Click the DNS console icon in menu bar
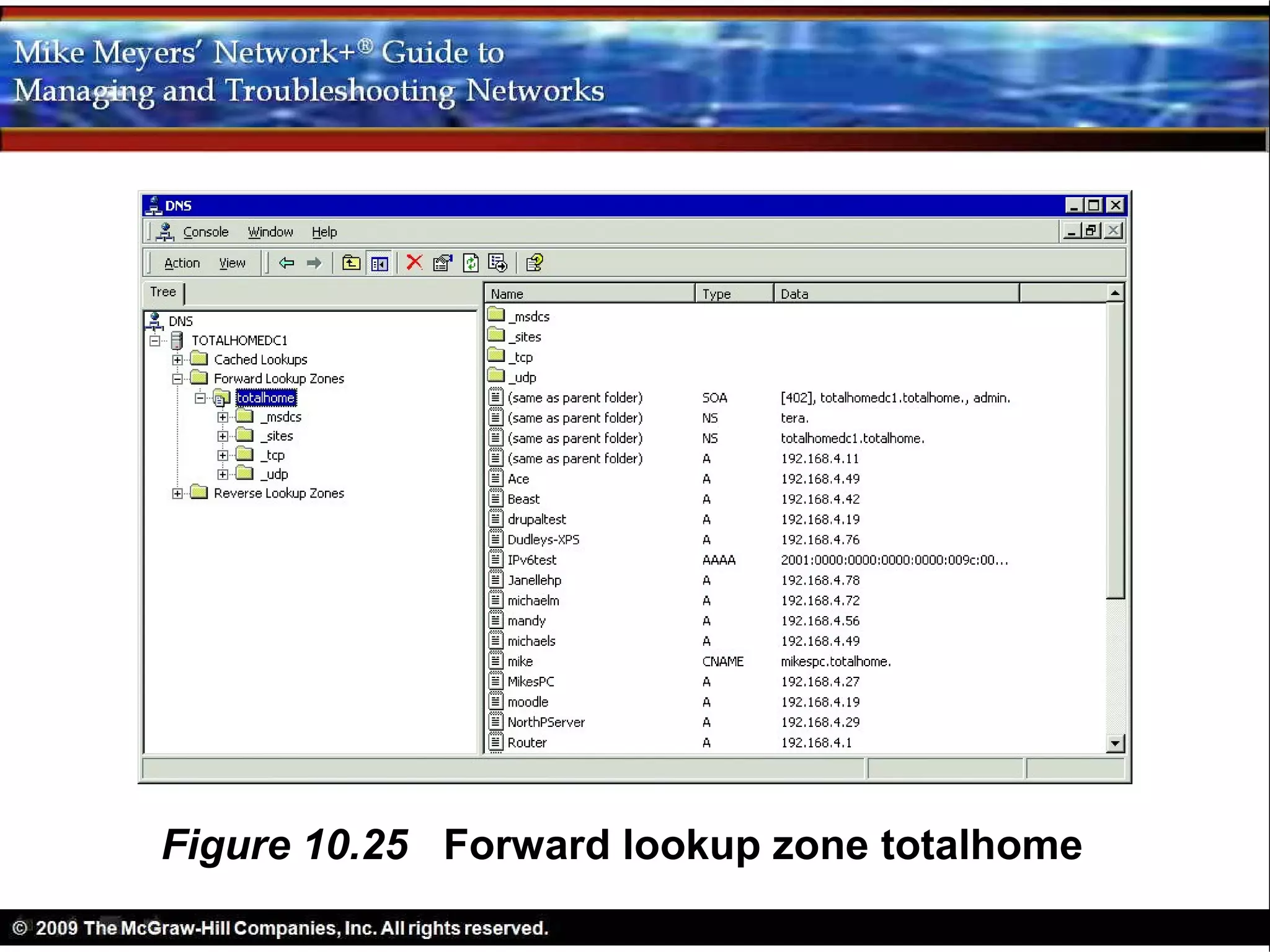The width and height of the screenshot is (1270, 952). pyautogui.click(x=164, y=232)
